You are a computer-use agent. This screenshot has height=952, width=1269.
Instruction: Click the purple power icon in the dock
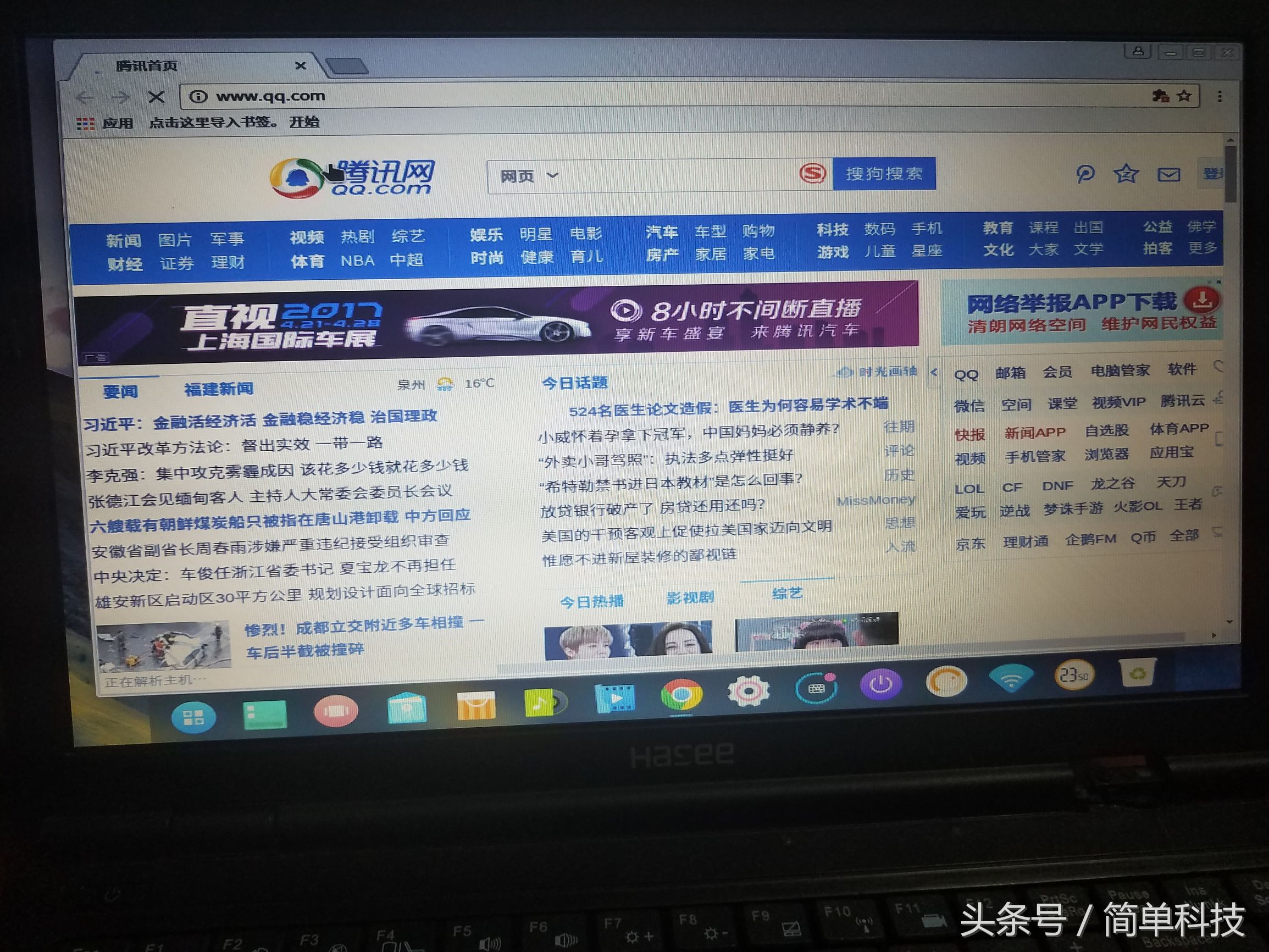point(880,684)
